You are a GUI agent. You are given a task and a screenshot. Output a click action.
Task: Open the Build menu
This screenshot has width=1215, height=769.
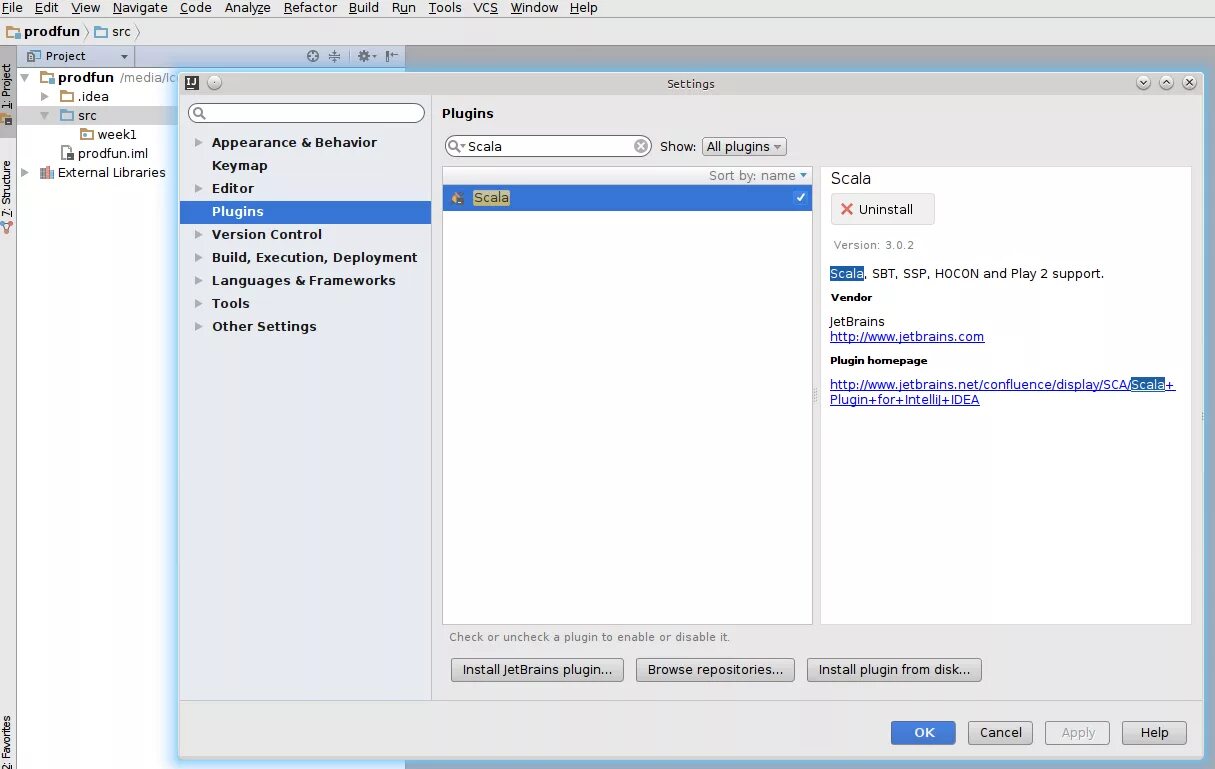point(364,7)
